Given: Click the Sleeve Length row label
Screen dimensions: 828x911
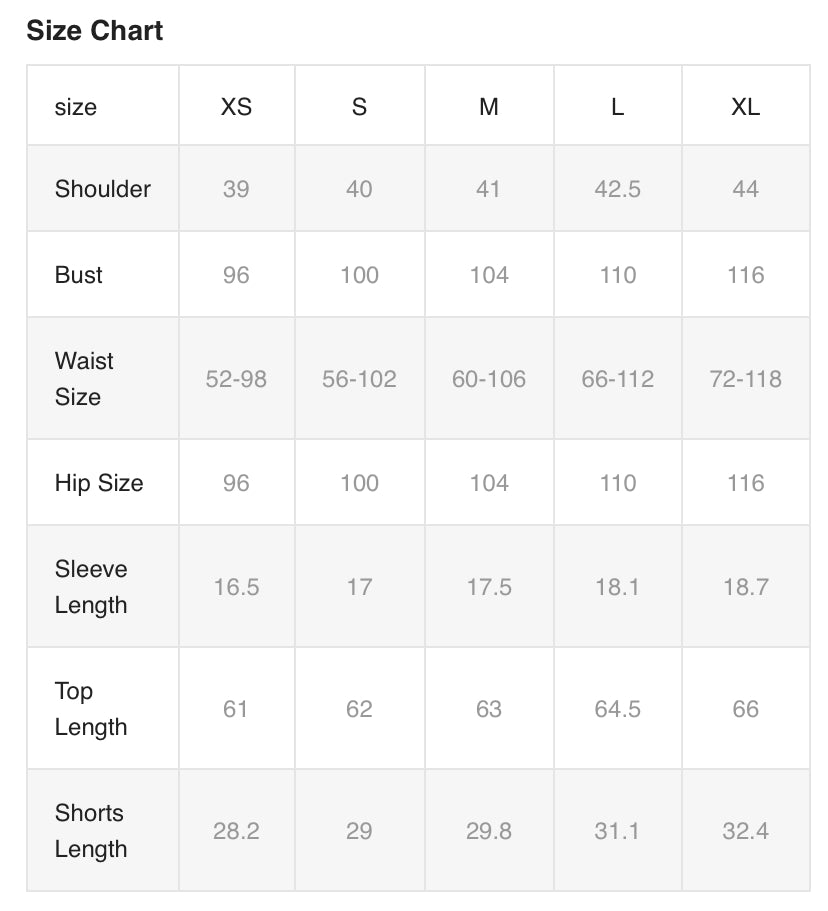Looking at the screenshot, I should 91,587.
